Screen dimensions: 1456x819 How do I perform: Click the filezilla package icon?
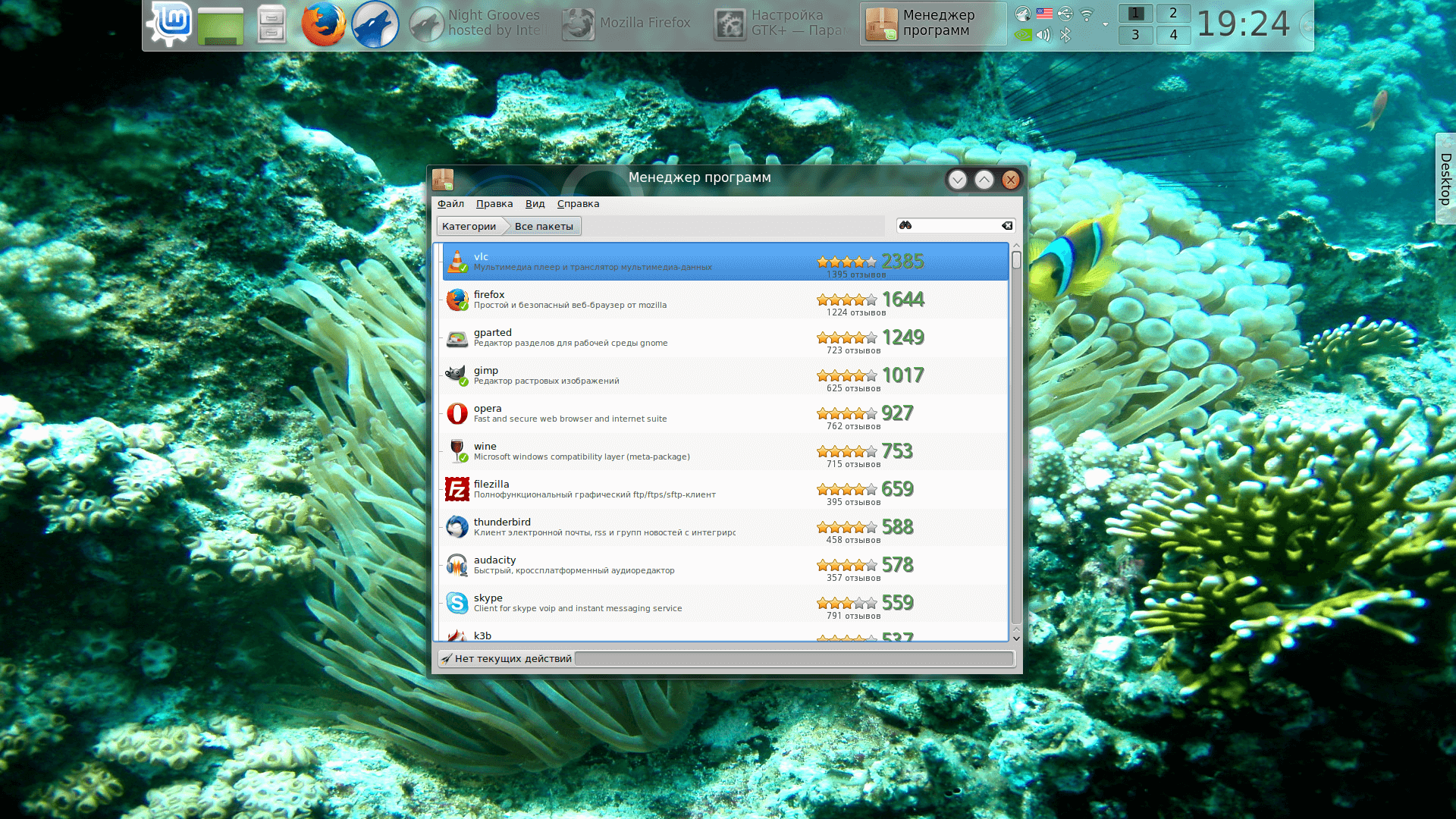click(457, 489)
